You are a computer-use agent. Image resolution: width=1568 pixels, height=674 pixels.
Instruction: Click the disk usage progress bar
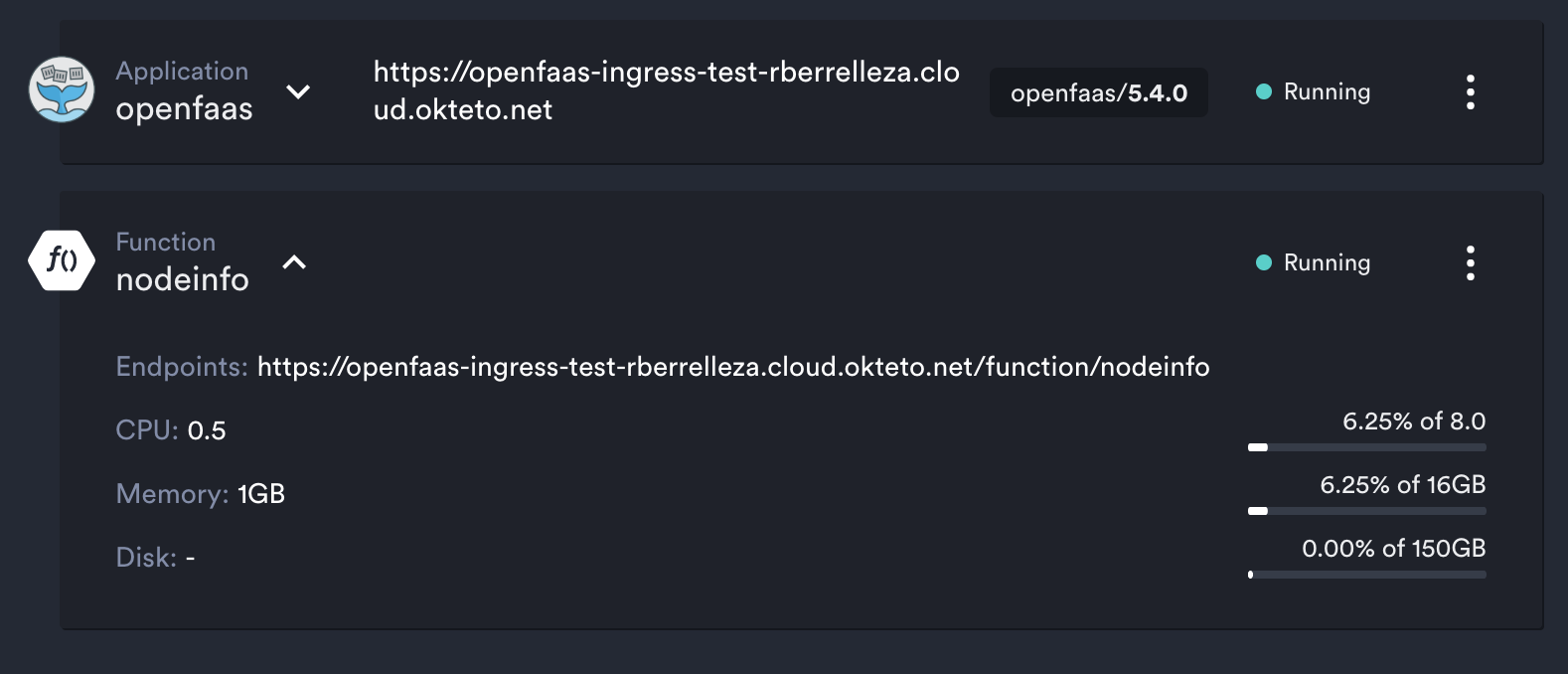(x=1367, y=575)
